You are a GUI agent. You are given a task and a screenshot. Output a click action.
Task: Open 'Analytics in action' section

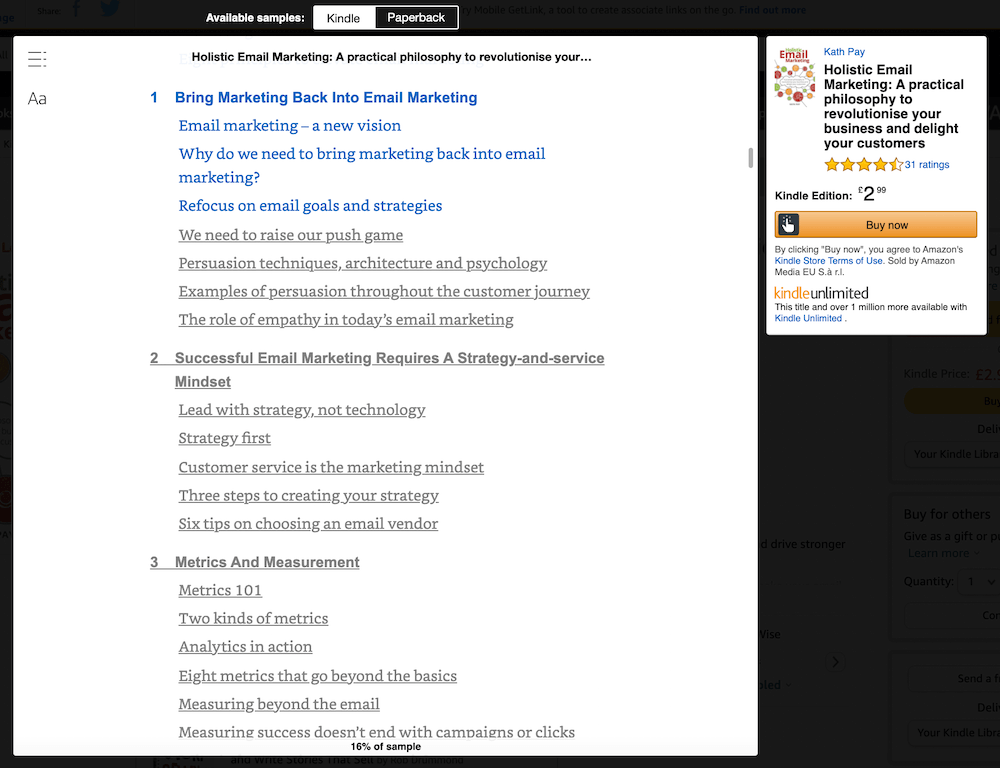point(246,646)
